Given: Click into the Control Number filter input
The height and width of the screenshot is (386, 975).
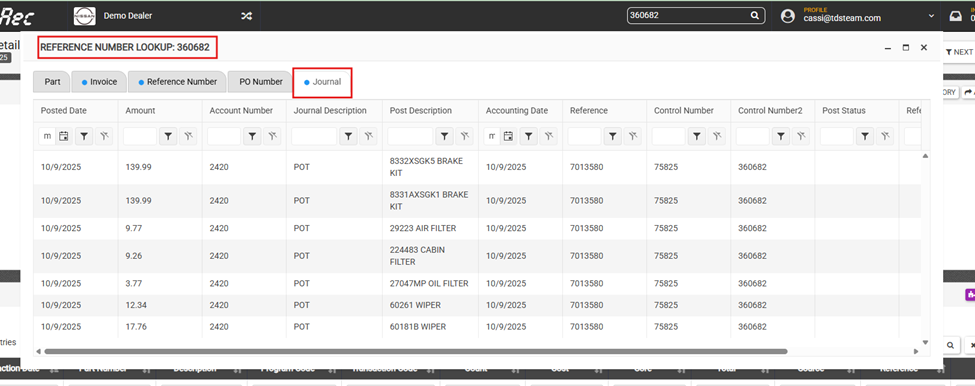Looking at the screenshot, I should 668,136.
